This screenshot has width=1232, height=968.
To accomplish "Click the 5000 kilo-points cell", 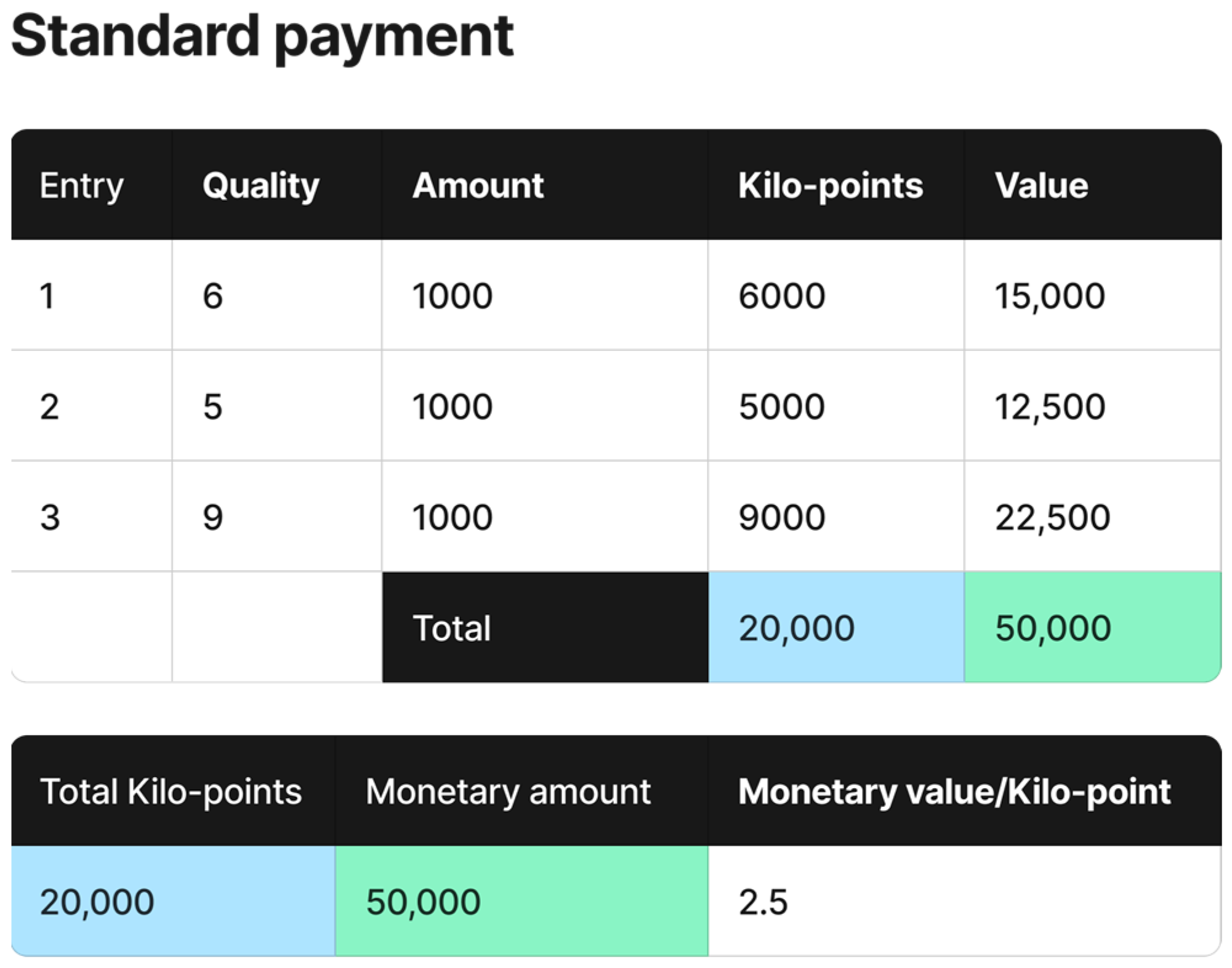I will pyautogui.click(x=782, y=406).
